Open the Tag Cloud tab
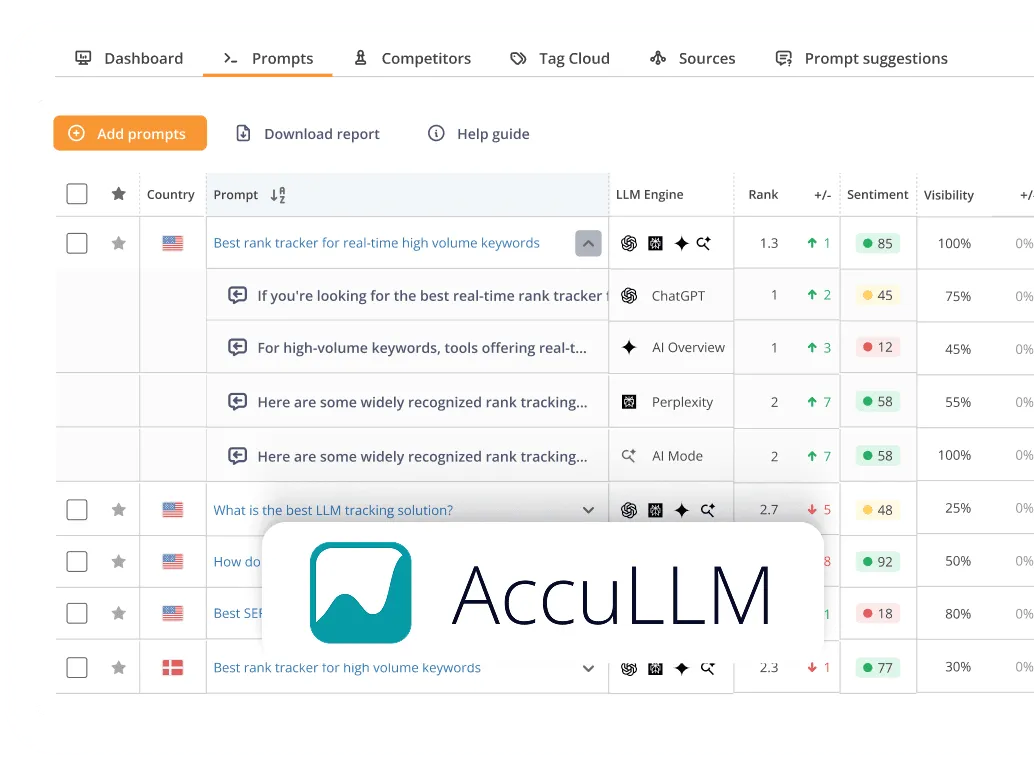 click(x=559, y=58)
